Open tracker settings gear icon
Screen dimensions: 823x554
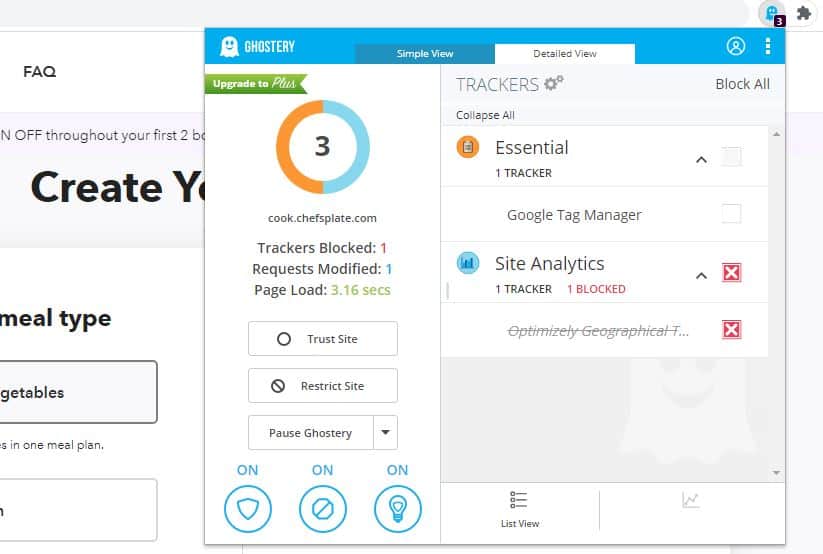(x=553, y=83)
